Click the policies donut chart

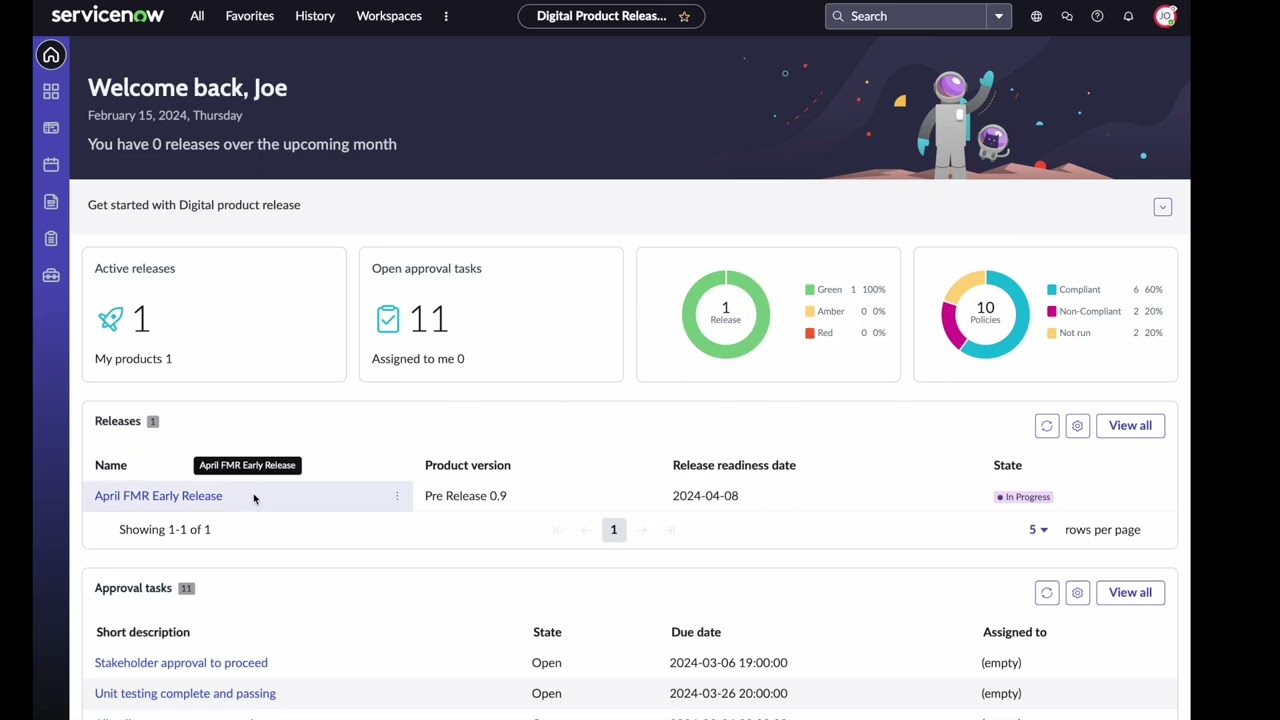coord(985,314)
